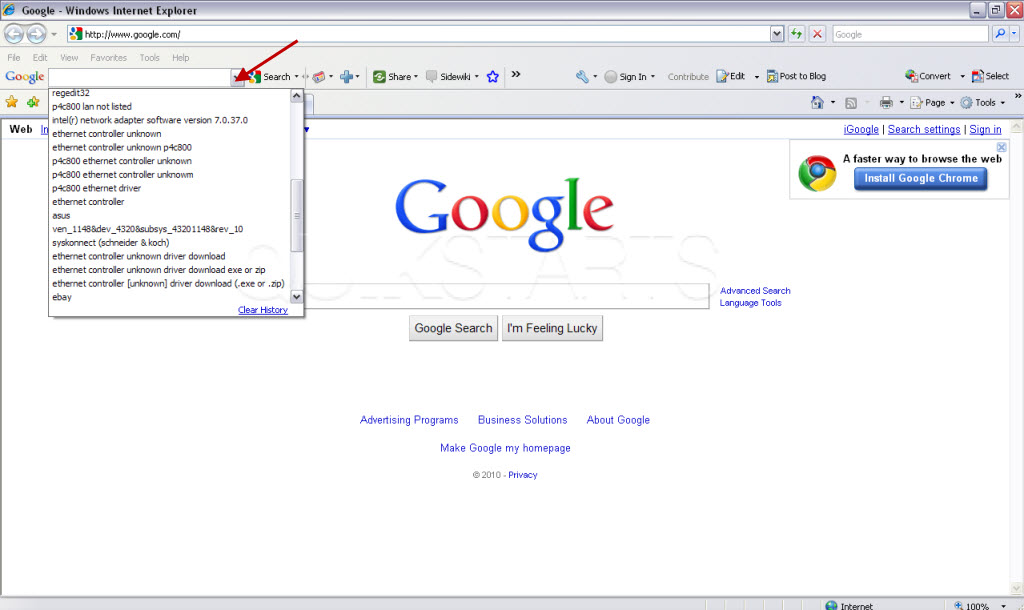The height and width of the screenshot is (610, 1024).
Task: Click Sign In on Google Toolbar
Action: coord(628,76)
